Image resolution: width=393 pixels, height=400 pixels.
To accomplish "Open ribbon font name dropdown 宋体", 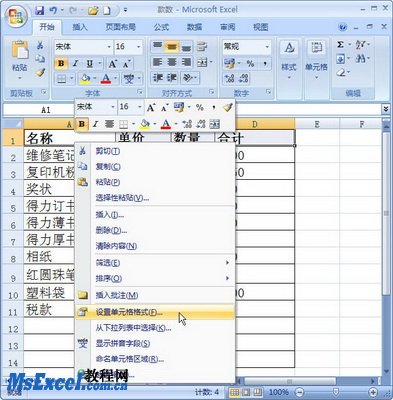I will [x=109, y=47].
